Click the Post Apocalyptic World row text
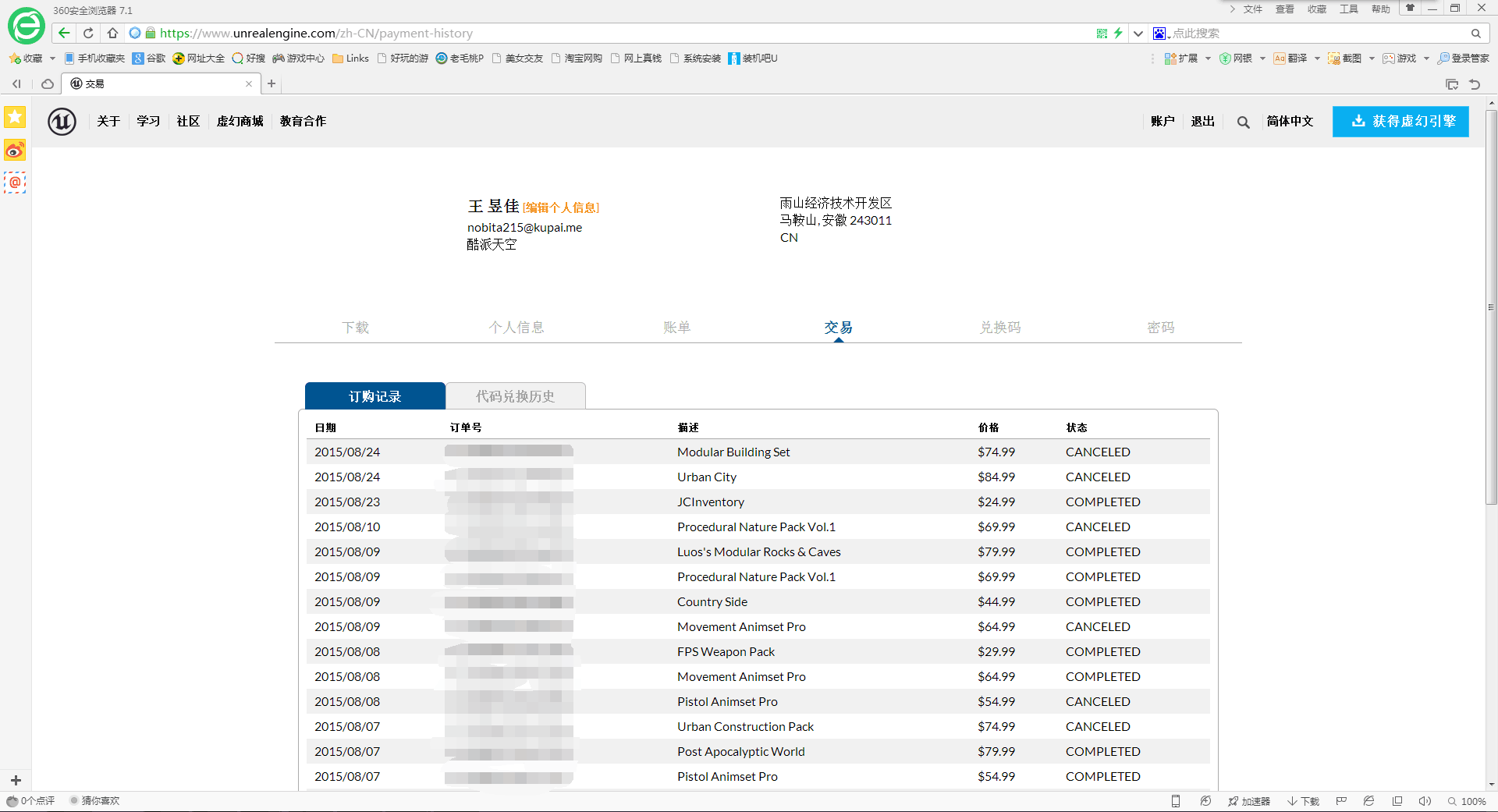Image resolution: width=1498 pixels, height=812 pixels. (x=741, y=752)
